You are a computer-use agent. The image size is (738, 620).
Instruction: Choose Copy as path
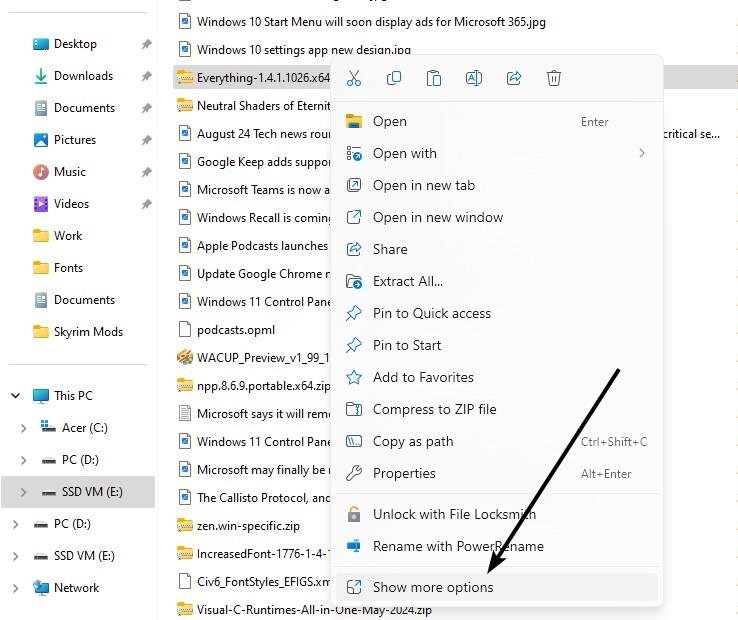(x=497, y=442)
